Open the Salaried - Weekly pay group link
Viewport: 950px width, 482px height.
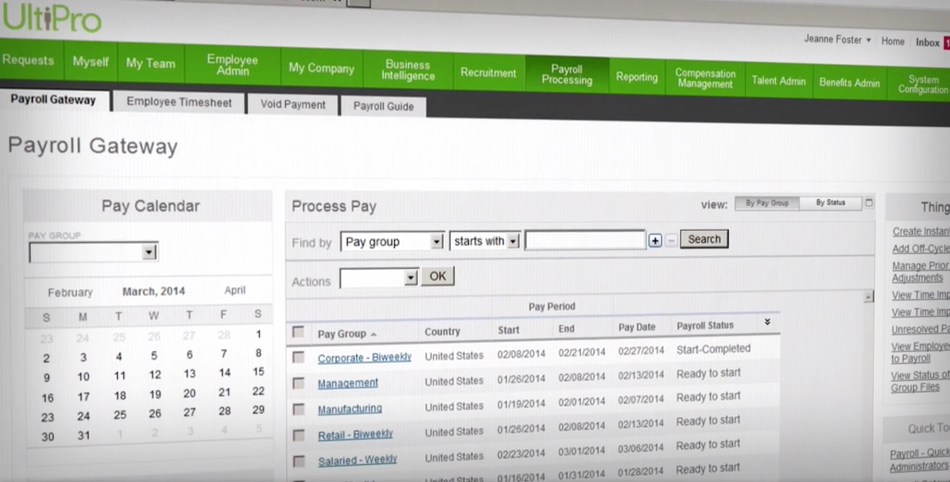[x=358, y=460]
